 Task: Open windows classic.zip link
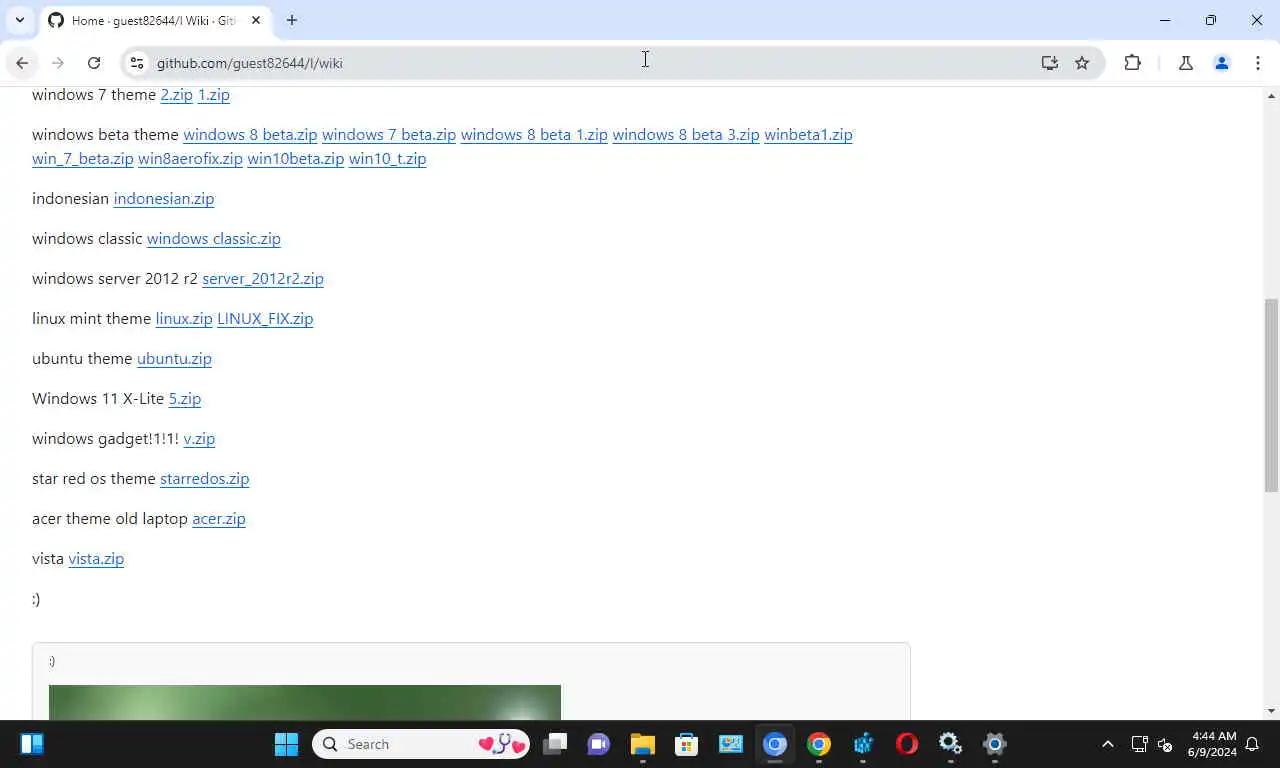pos(214,239)
